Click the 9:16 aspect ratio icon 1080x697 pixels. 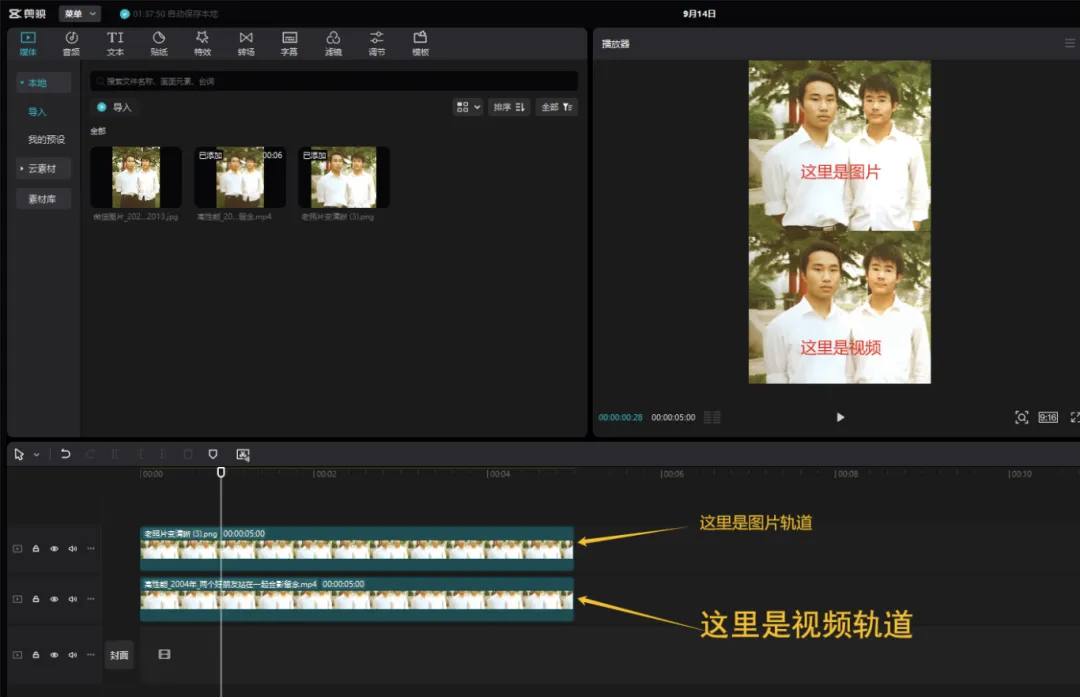(x=1048, y=417)
